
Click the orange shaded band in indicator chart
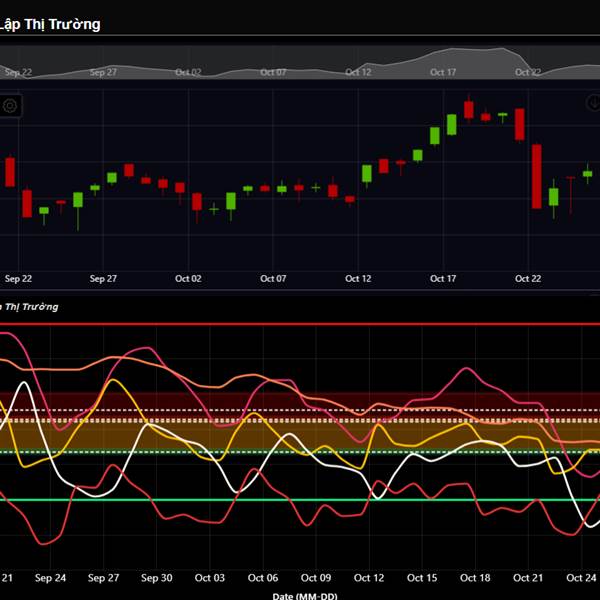pos(300,436)
